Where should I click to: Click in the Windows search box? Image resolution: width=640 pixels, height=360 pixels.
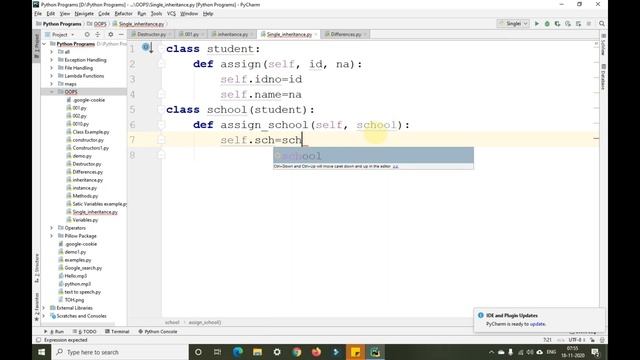pos(120,352)
